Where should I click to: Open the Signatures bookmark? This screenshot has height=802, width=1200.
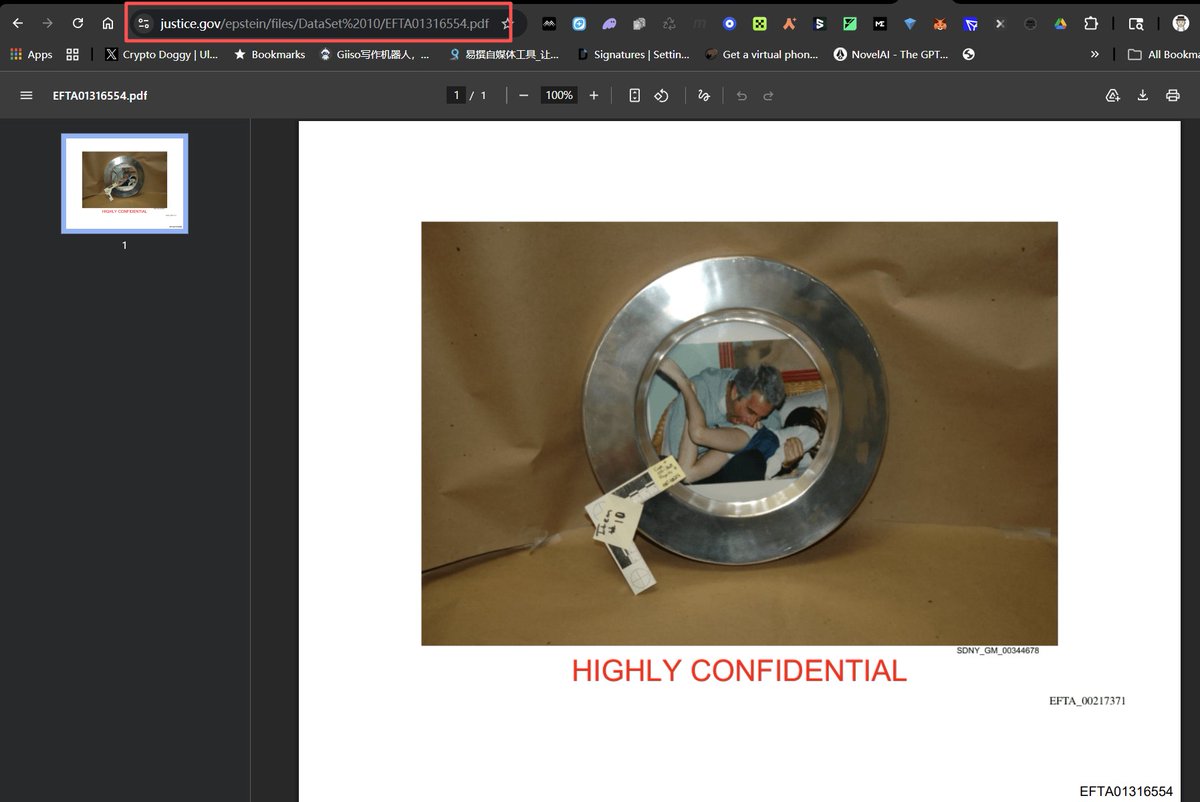(x=633, y=54)
